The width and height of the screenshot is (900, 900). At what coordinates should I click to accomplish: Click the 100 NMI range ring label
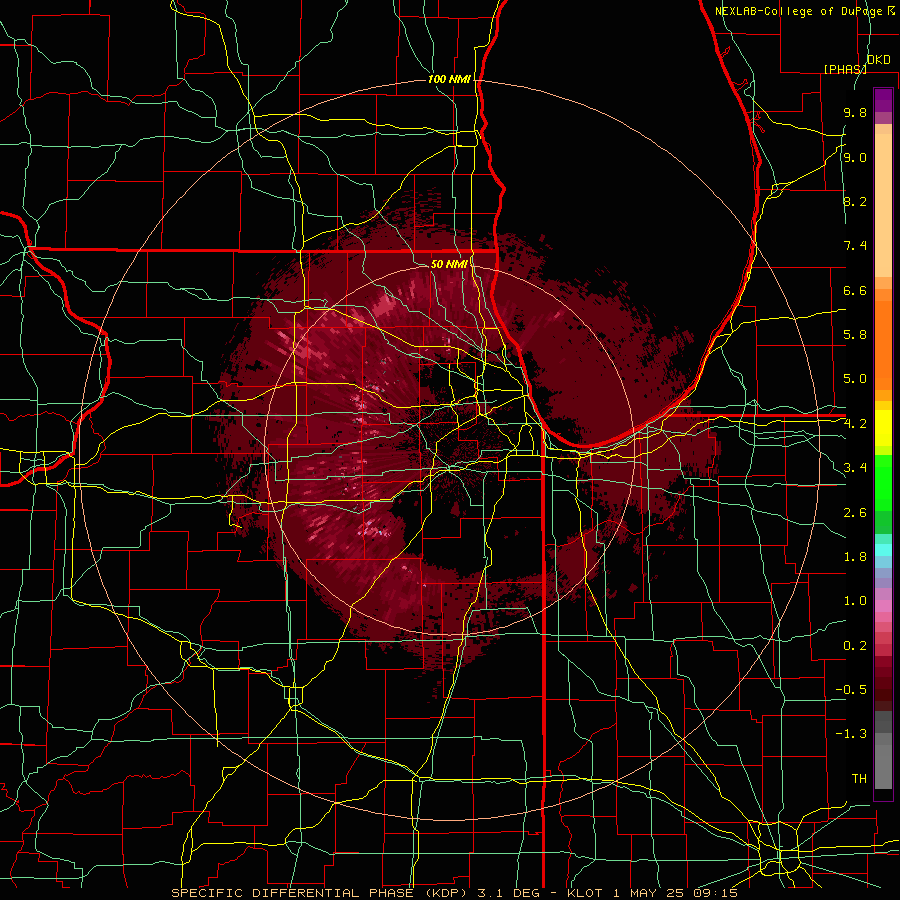pos(449,79)
